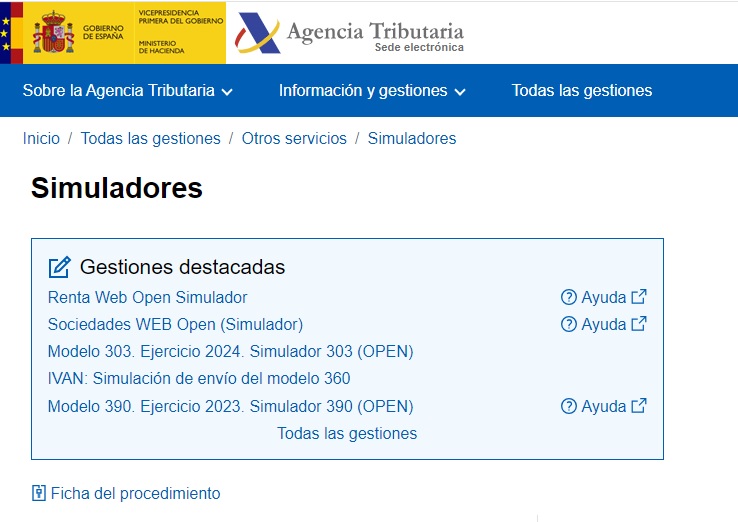The width and height of the screenshot is (738, 522).
Task: Open Renta Web Open Simulador
Action: 147,297
